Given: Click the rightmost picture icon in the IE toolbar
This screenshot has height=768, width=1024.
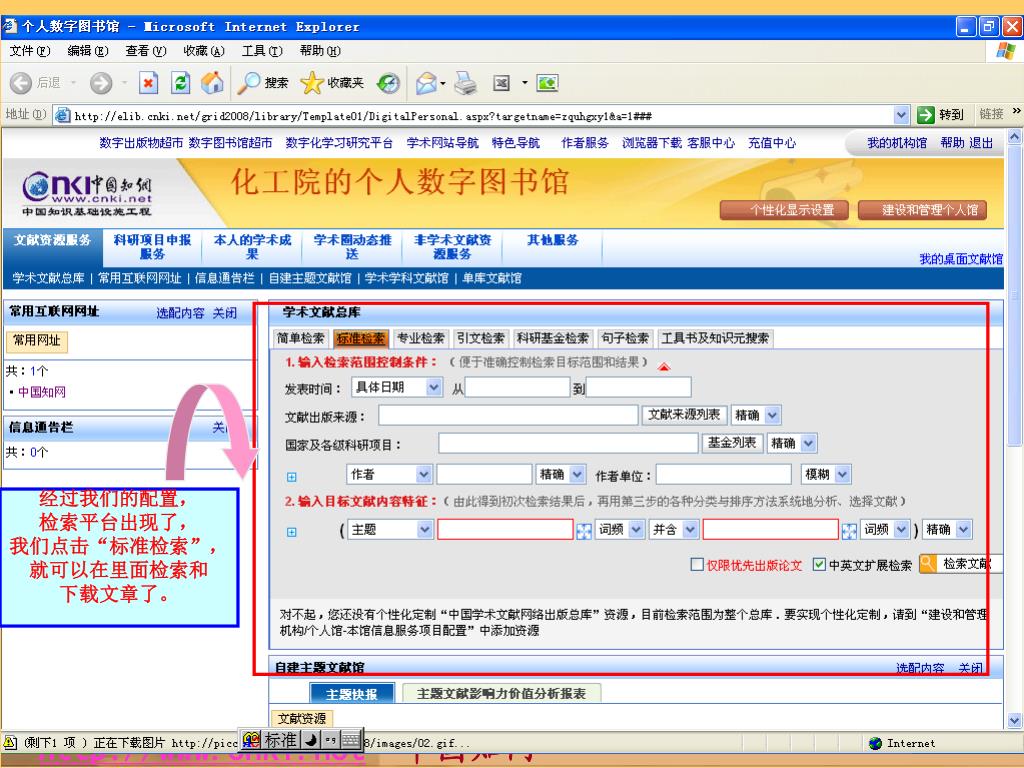Looking at the screenshot, I should (547, 83).
